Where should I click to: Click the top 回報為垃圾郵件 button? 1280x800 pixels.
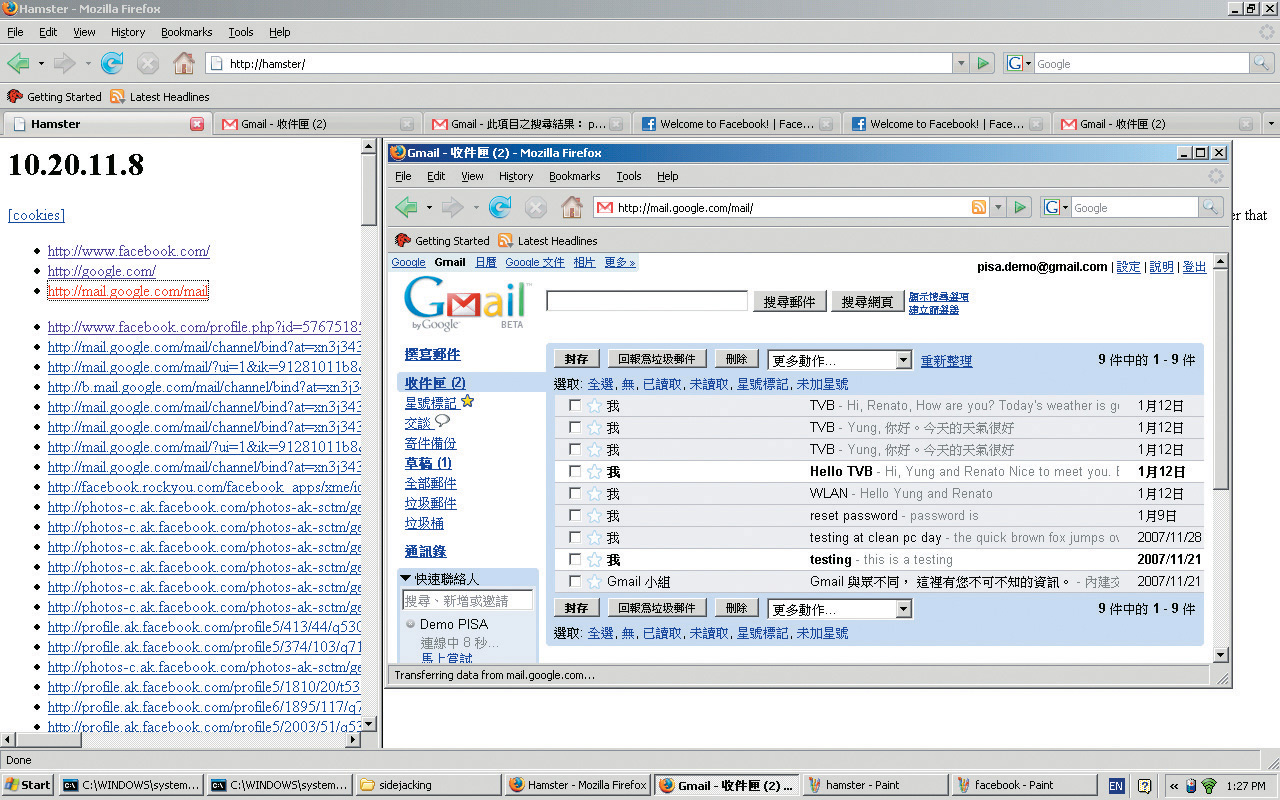657,359
